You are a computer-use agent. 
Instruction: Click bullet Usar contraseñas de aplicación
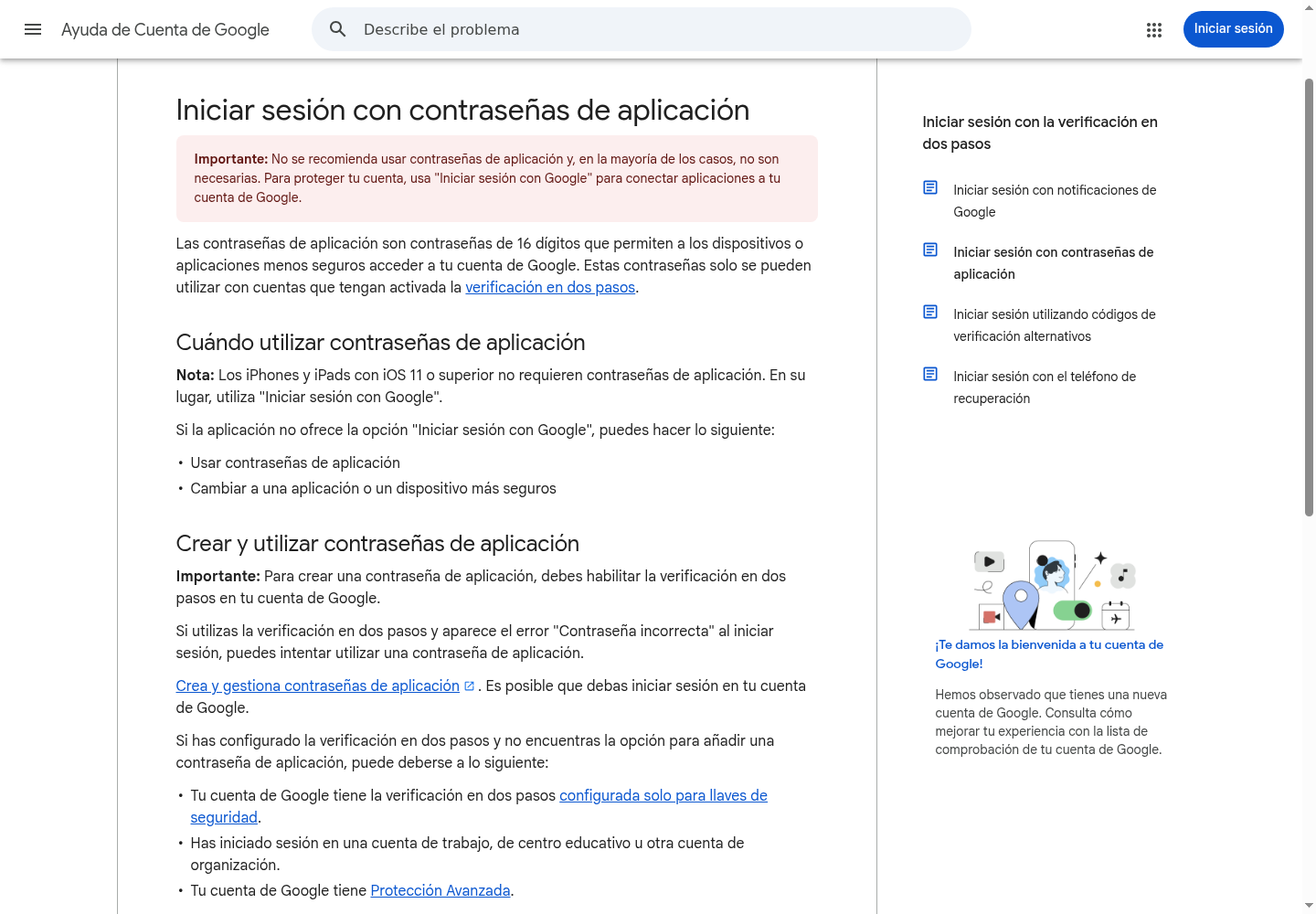(x=295, y=462)
